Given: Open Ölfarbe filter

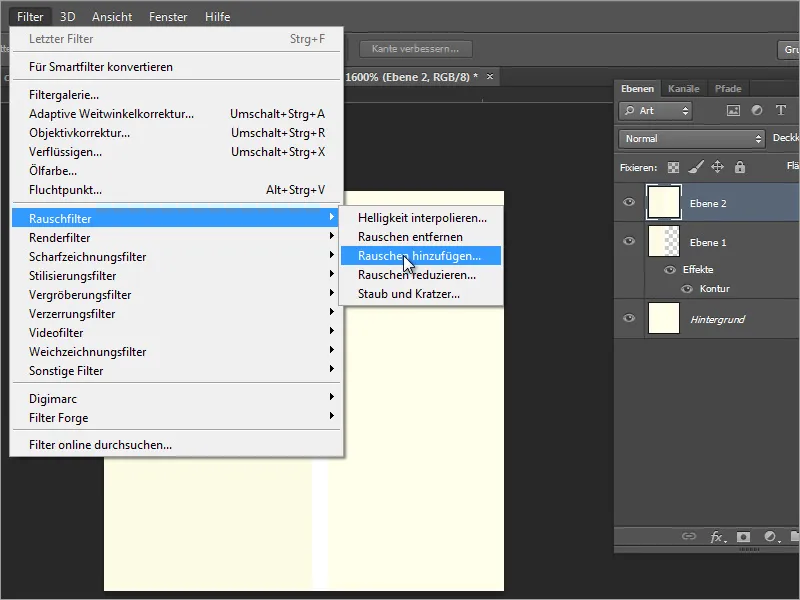Looking at the screenshot, I should (x=176, y=171).
